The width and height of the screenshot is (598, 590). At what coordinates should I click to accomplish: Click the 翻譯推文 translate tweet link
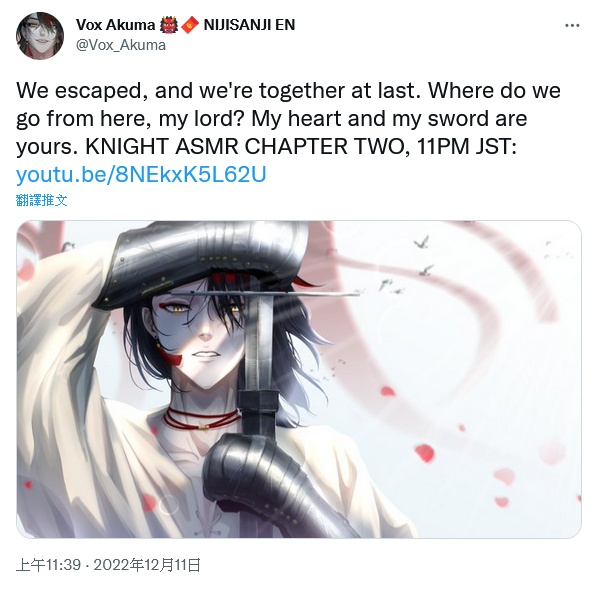coord(42,200)
